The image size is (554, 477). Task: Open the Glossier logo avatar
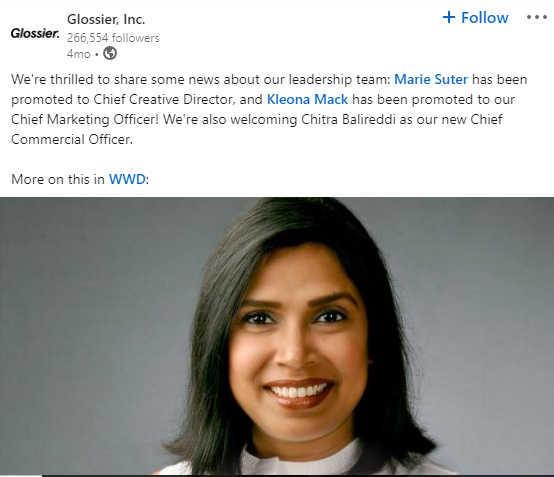click(x=35, y=34)
